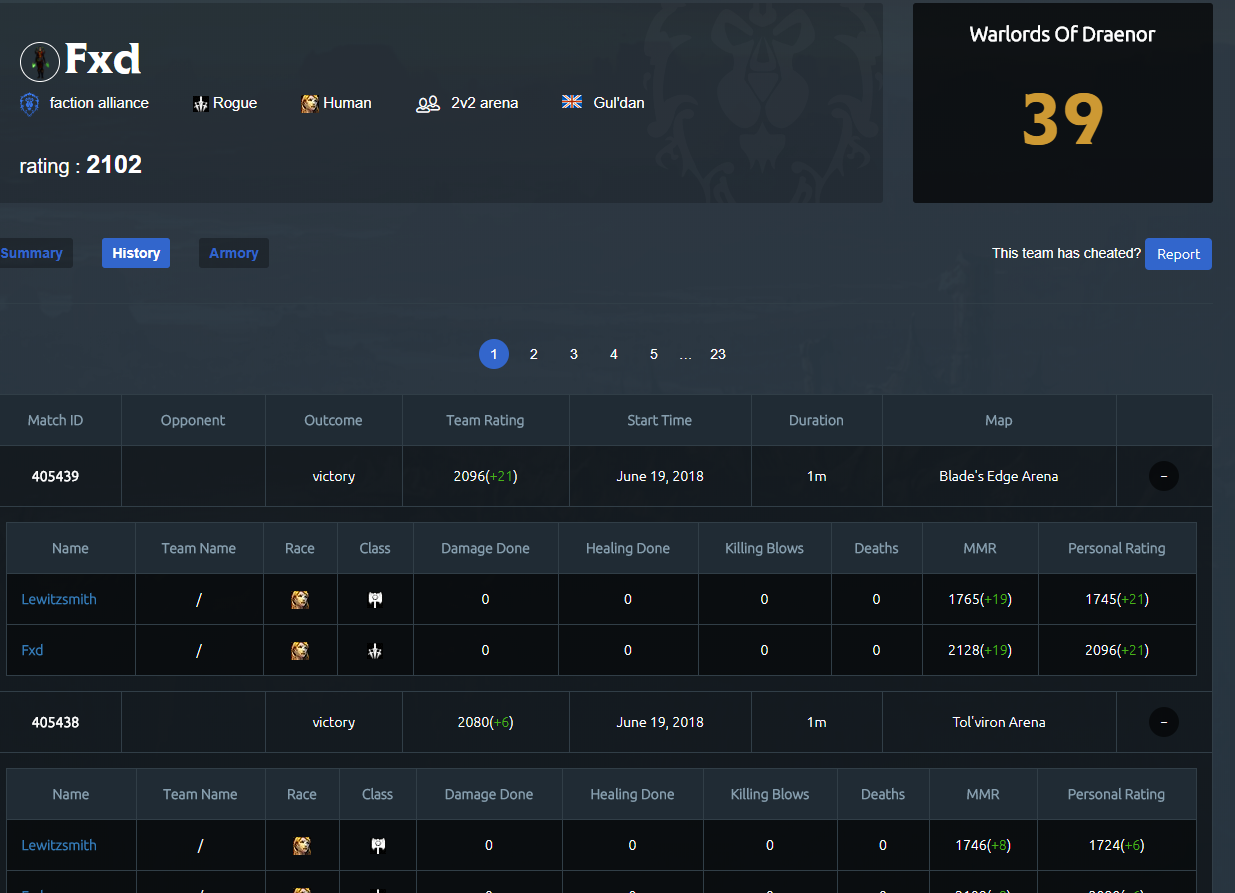Viewport: 1235px width, 893px height.
Task: Click Fxd's rogue class icon in match 405439
Action: (x=375, y=650)
